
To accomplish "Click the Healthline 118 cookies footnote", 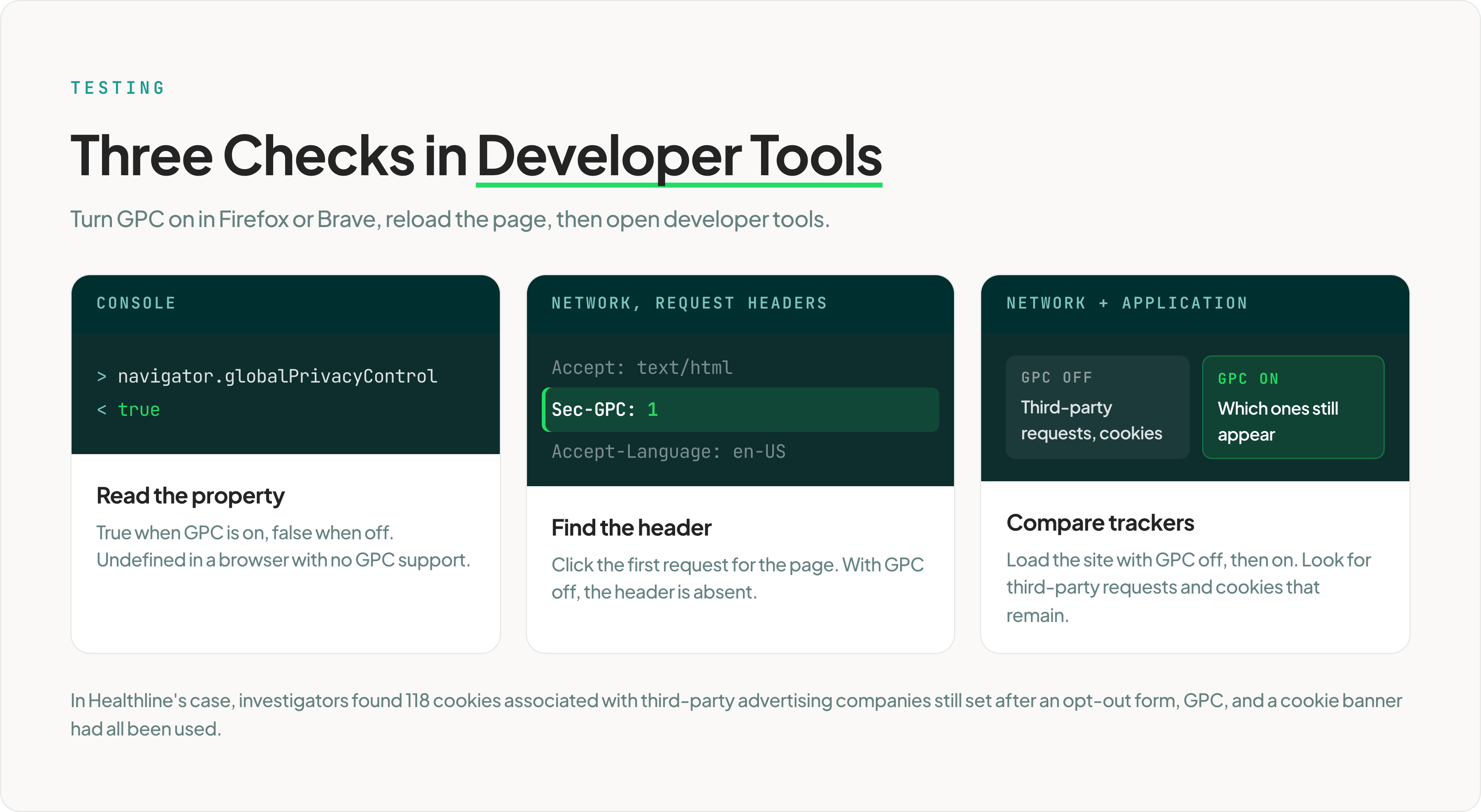I will click(x=736, y=715).
